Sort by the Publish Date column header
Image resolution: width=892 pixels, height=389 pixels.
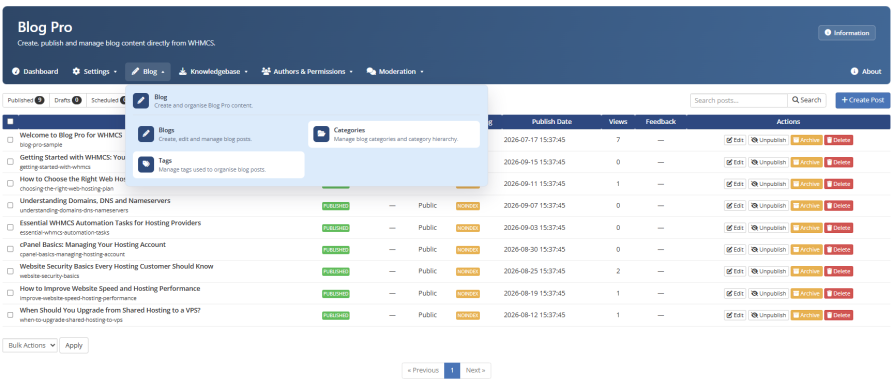[x=551, y=122]
